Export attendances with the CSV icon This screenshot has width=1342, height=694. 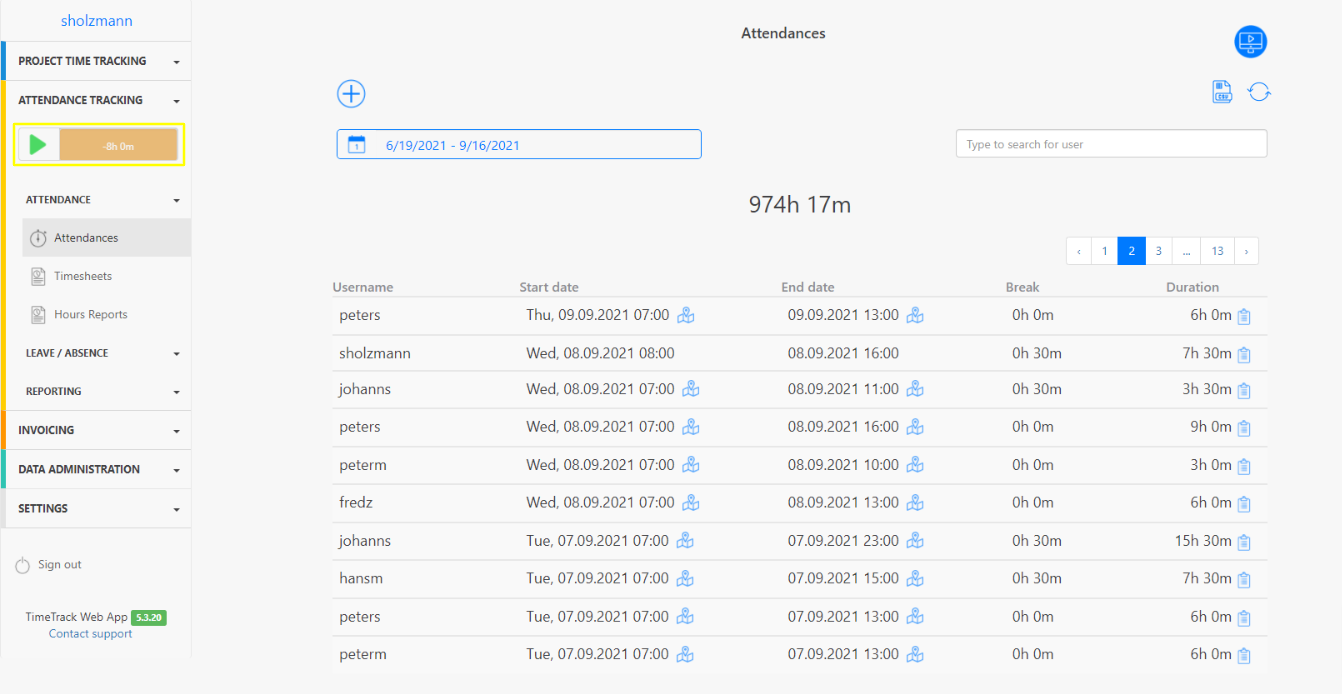(1222, 92)
